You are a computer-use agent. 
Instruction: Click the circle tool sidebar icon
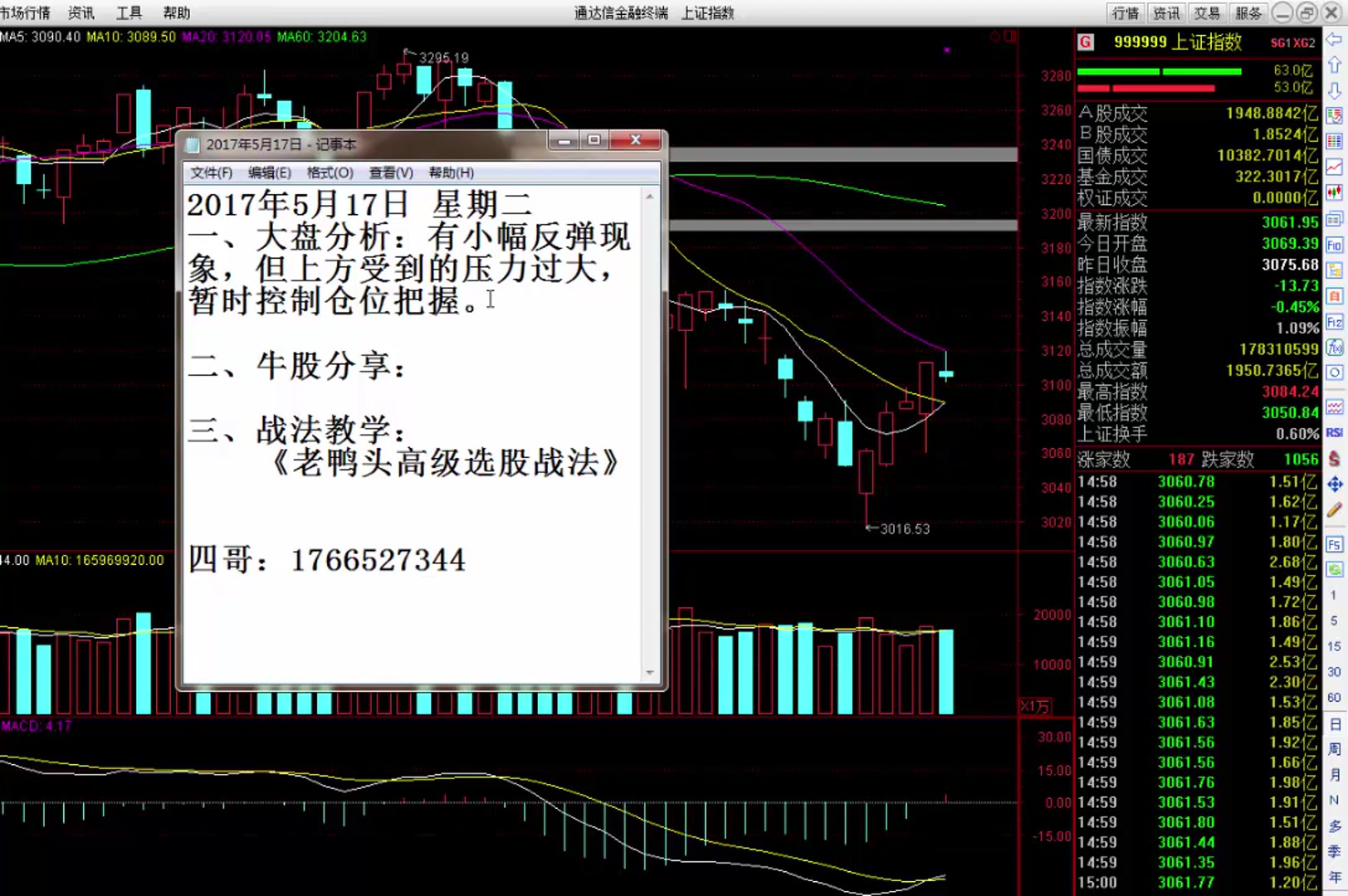tap(1335, 373)
